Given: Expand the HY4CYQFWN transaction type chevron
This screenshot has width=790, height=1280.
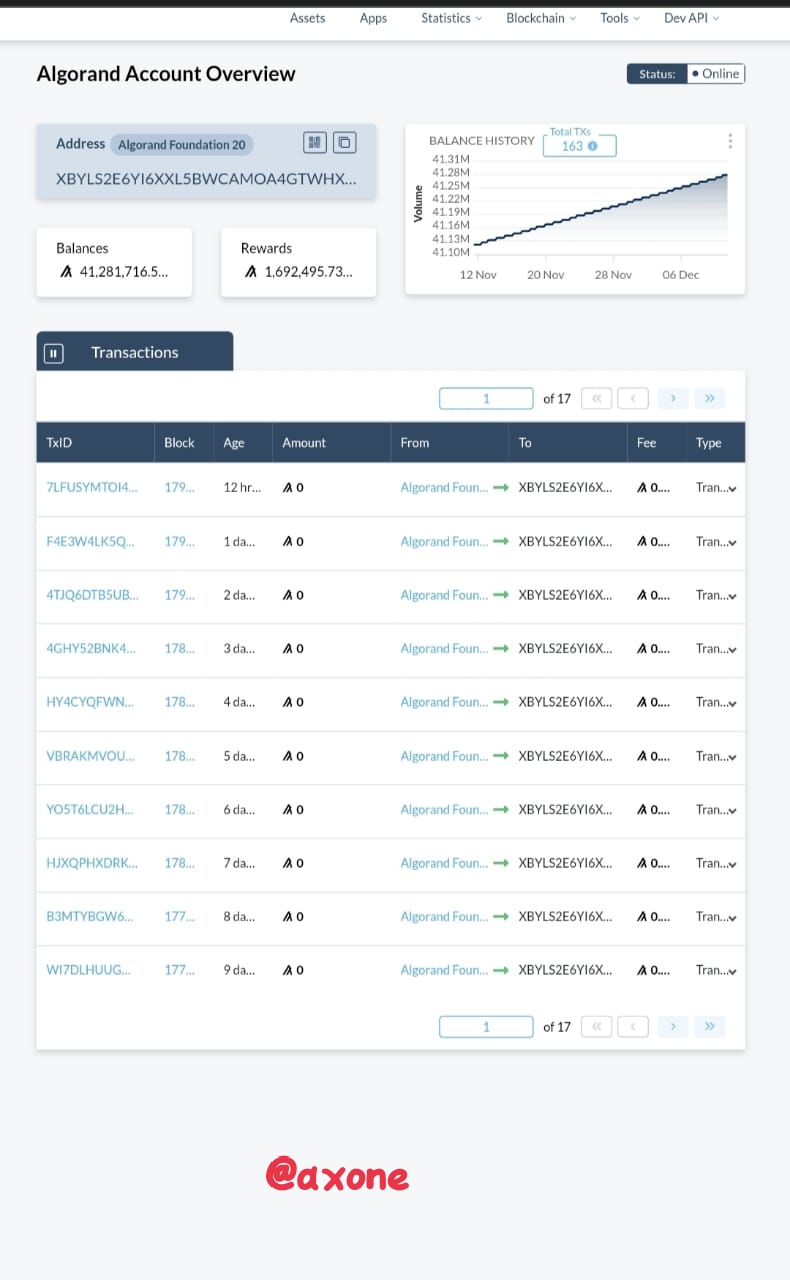Looking at the screenshot, I should (x=733, y=704).
